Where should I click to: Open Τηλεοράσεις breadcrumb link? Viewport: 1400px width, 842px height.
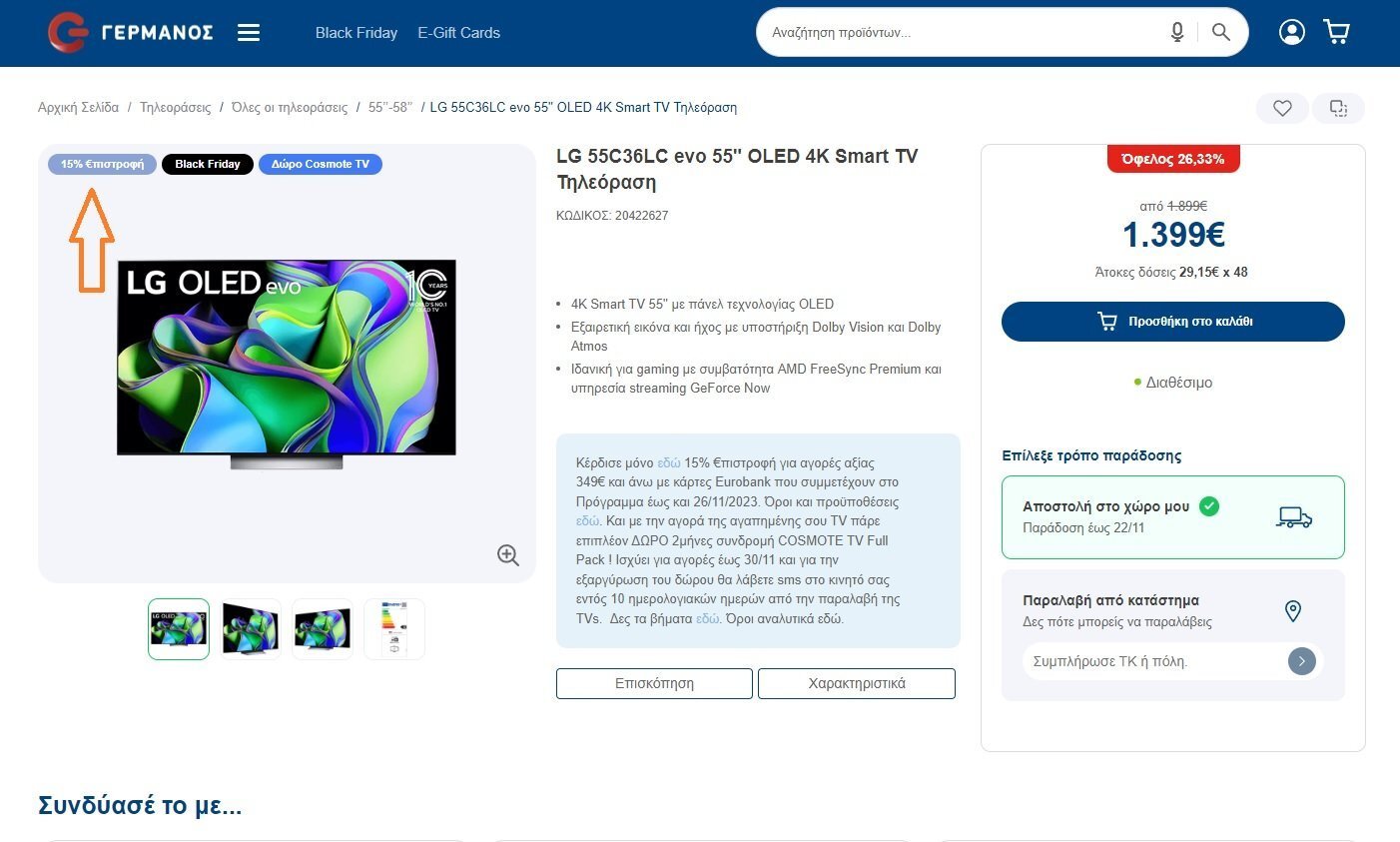(176, 107)
